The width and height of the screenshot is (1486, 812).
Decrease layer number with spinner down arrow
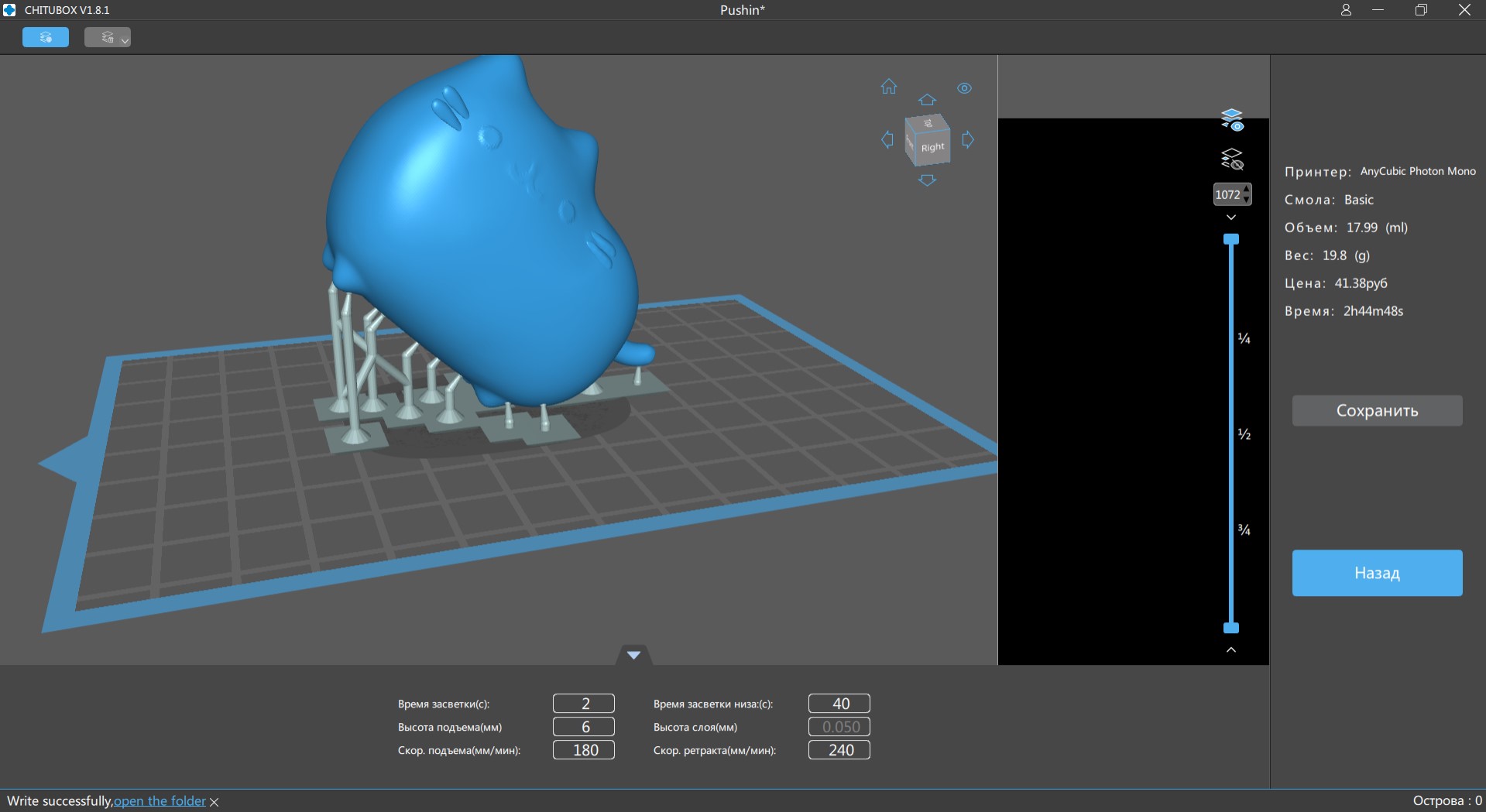click(1246, 200)
